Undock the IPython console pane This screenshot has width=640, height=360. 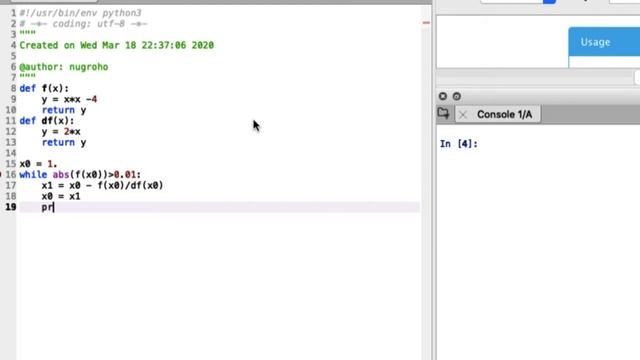pos(457,96)
